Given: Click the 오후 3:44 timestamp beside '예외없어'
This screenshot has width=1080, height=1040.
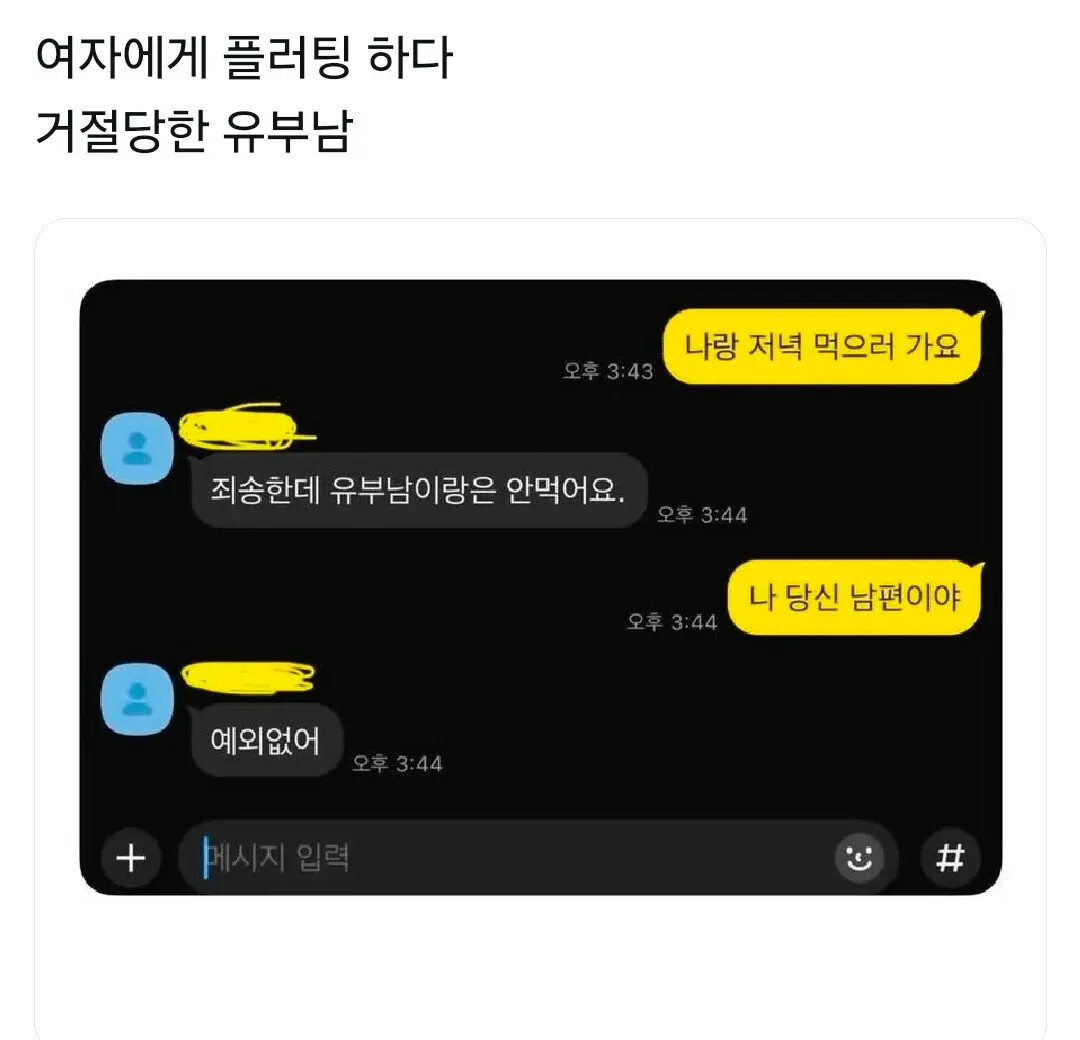Looking at the screenshot, I should coord(397,763).
